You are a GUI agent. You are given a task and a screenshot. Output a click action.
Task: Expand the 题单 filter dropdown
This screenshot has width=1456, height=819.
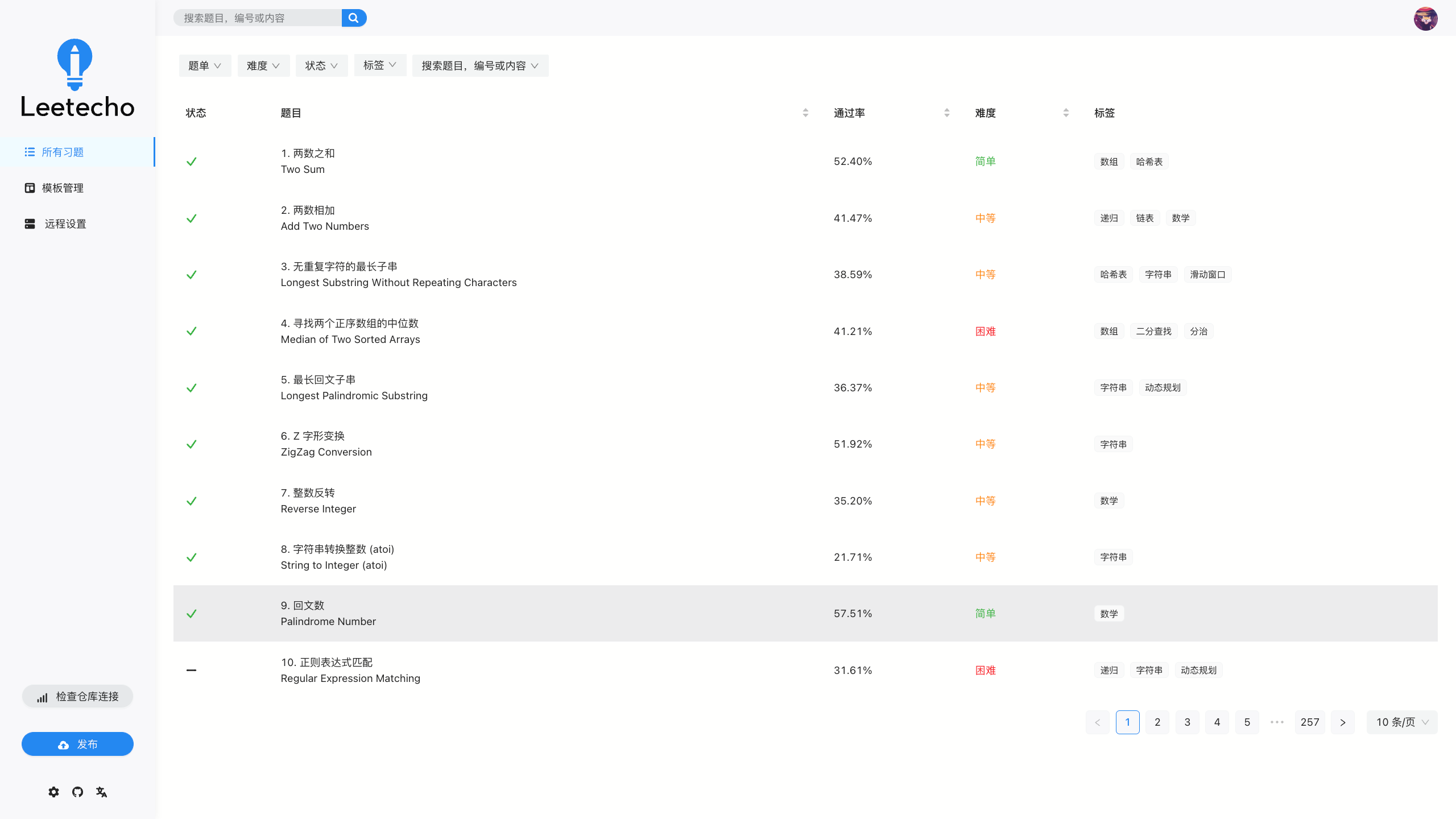pyautogui.click(x=205, y=66)
